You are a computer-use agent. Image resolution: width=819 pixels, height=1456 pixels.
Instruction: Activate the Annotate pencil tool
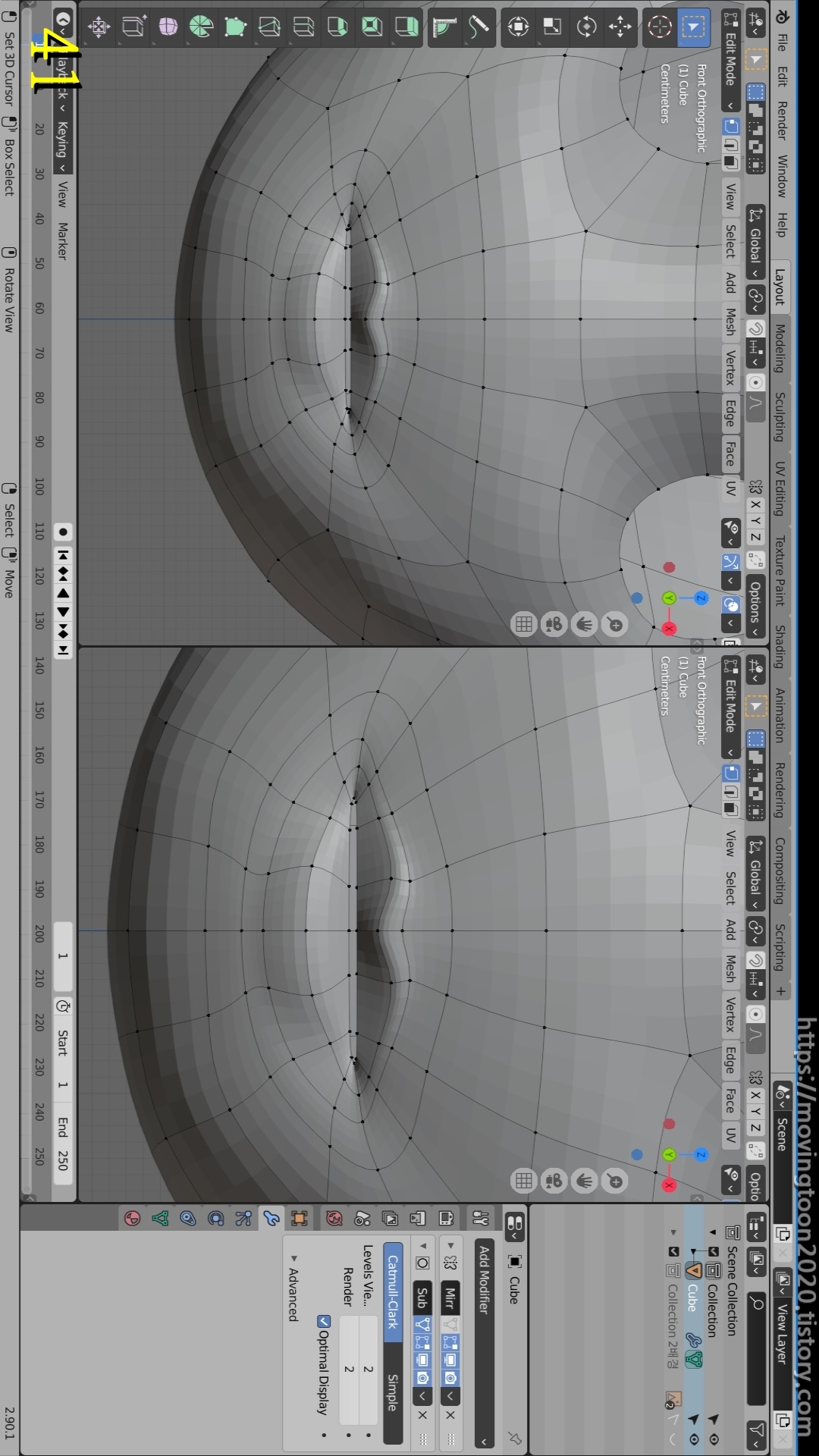point(479,27)
